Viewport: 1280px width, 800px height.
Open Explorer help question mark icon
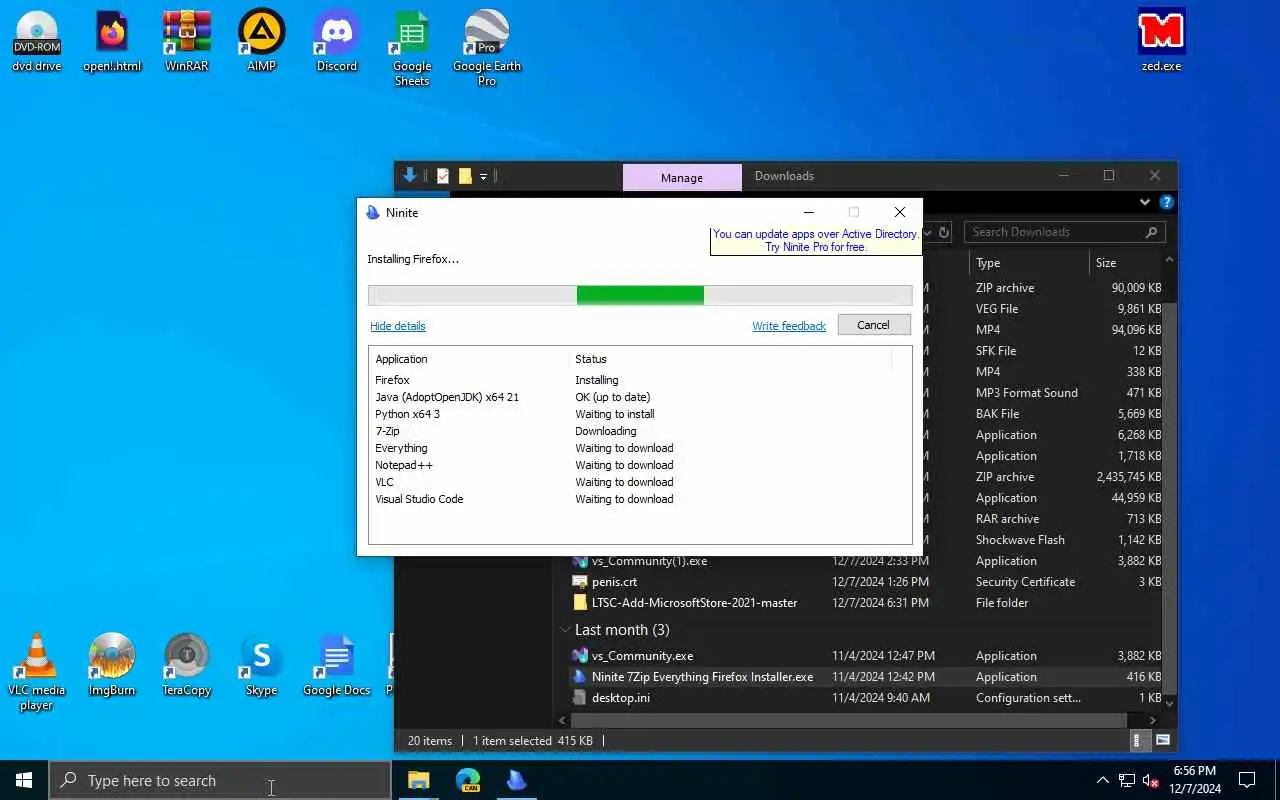[1166, 202]
